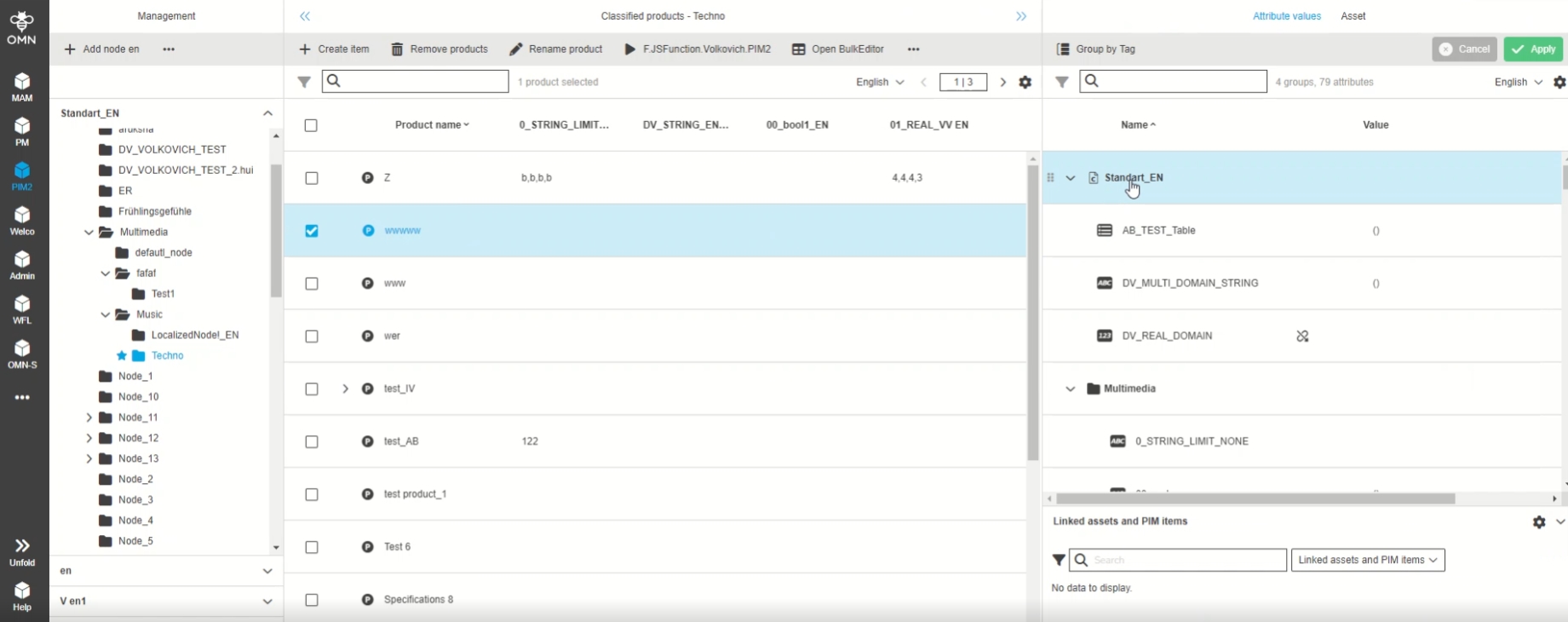1568x622 pixels.
Task: Select the checkbox for product www
Action: 312,284
